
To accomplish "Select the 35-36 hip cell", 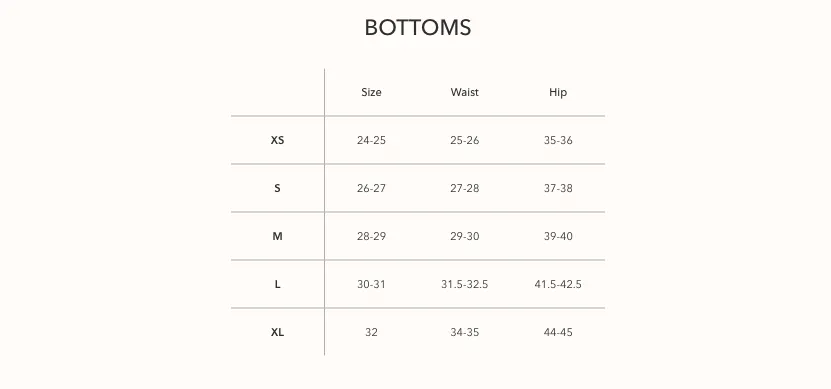I will pyautogui.click(x=558, y=140).
